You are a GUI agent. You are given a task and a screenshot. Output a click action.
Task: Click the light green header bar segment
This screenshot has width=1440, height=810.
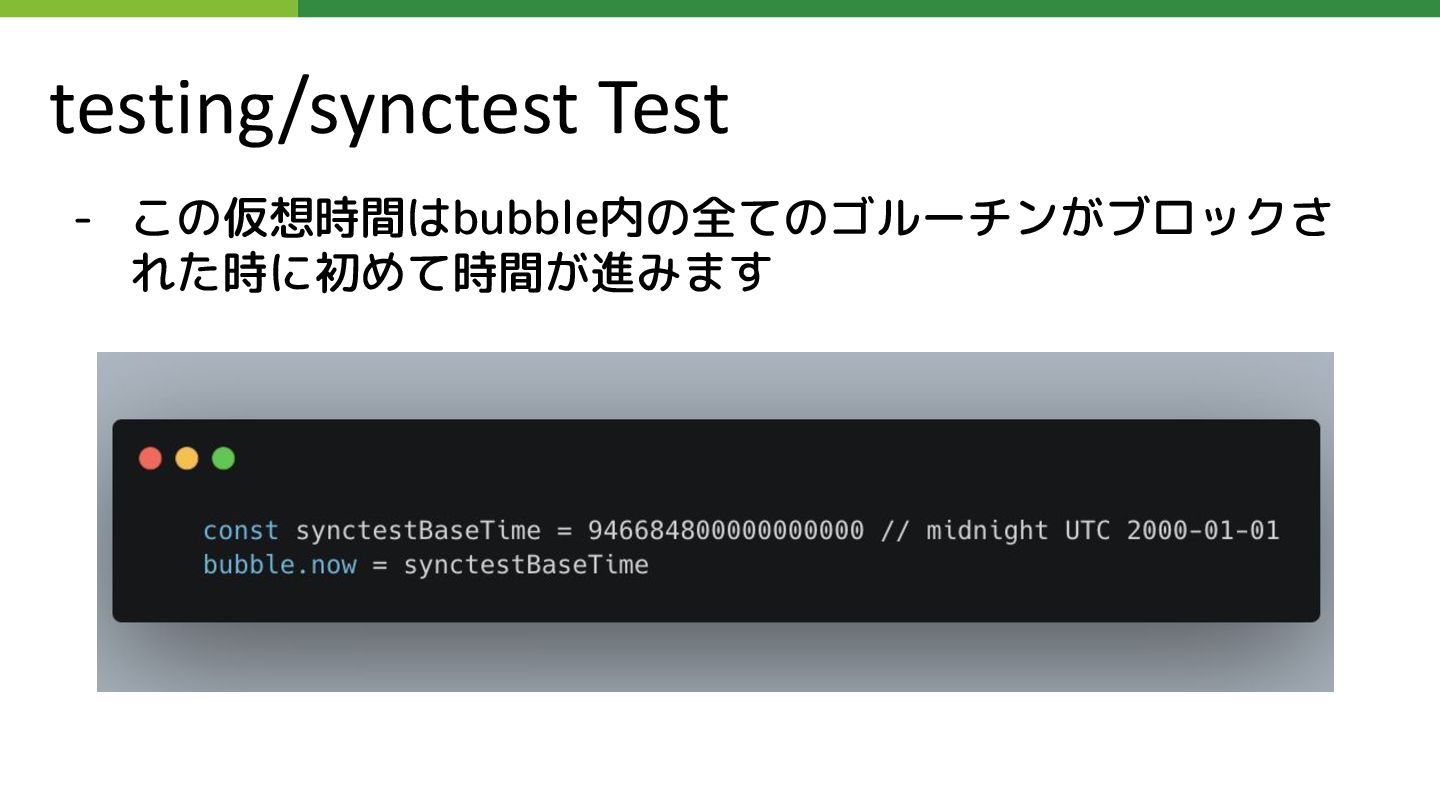pos(149,8)
